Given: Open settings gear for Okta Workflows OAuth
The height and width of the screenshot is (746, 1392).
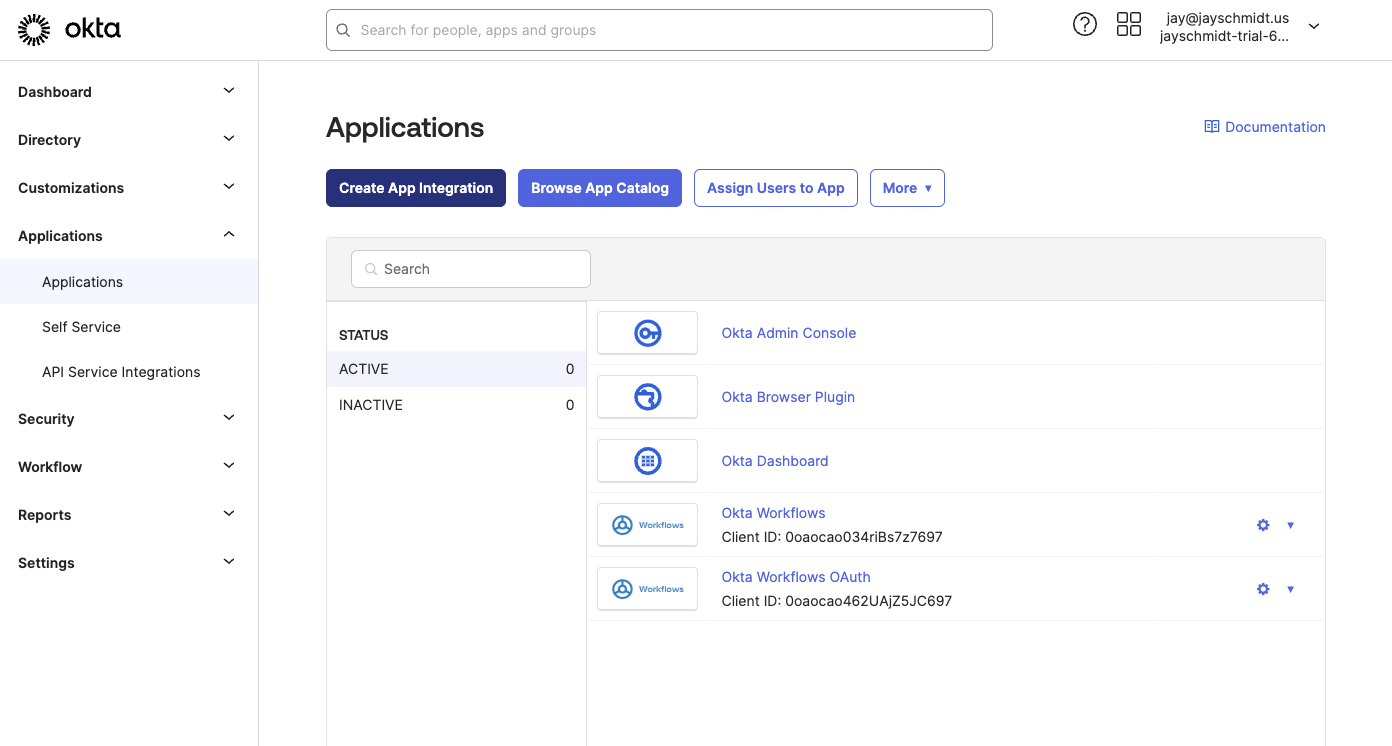Looking at the screenshot, I should tap(1263, 589).
